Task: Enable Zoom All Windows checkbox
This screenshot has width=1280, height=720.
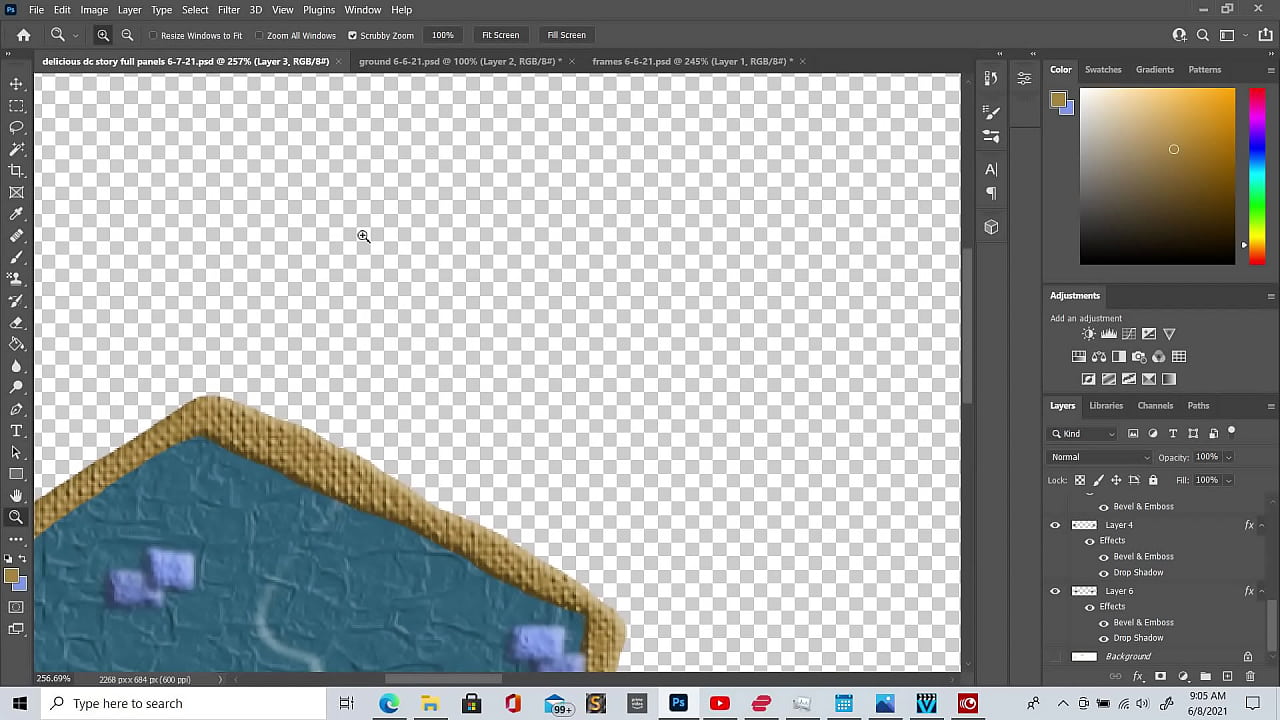Action: (x=259, y=36)
